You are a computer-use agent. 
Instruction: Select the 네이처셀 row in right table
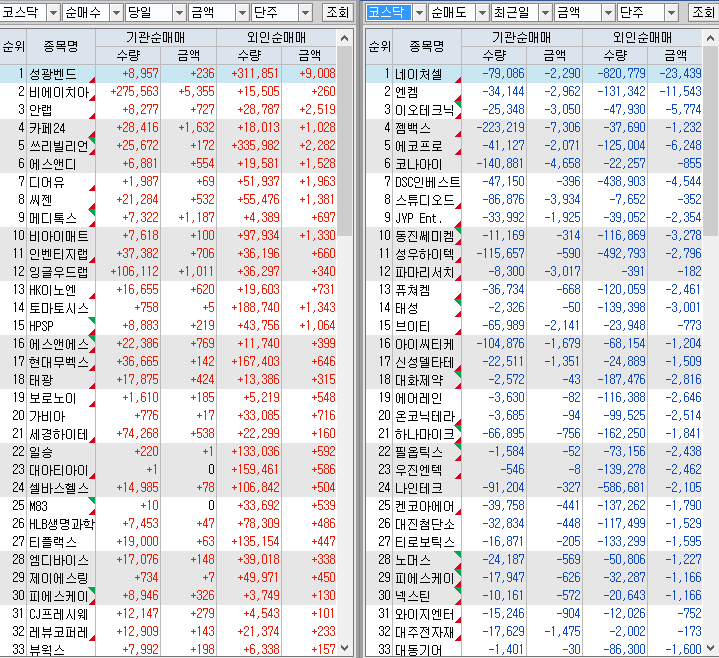[x=534, y=74]
